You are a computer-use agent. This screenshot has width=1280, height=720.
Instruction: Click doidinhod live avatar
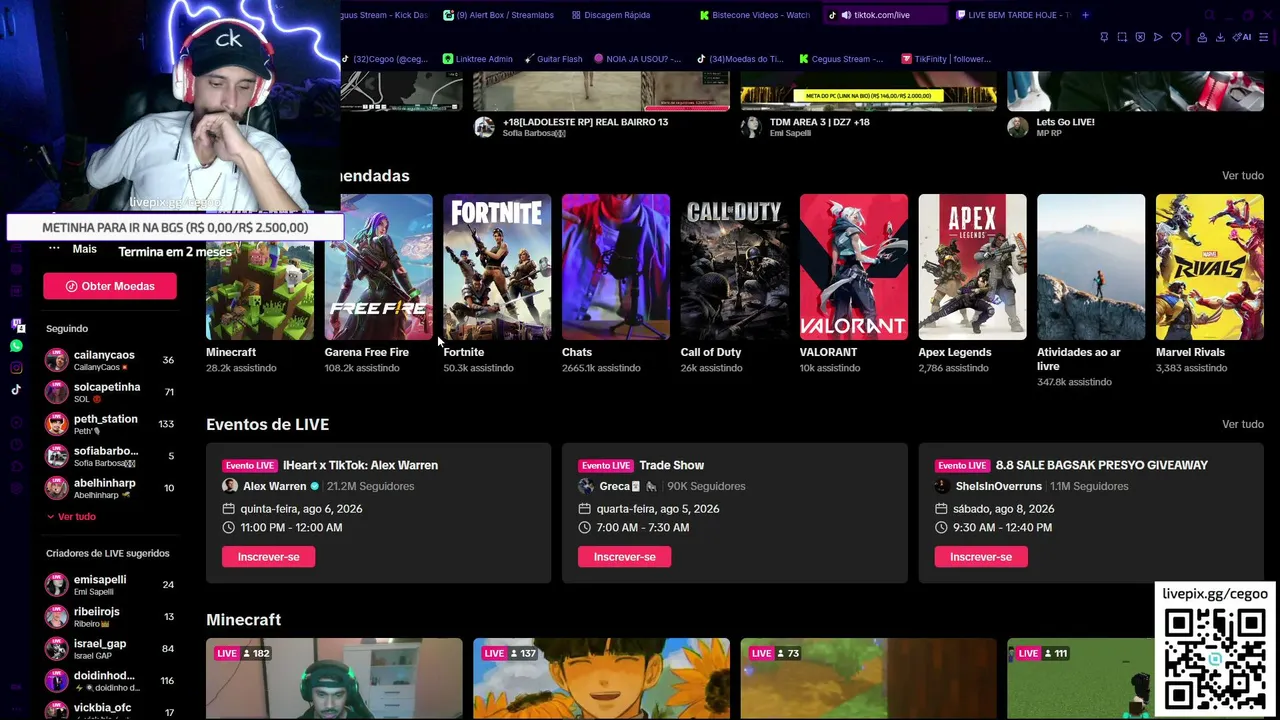pos(57,681)
